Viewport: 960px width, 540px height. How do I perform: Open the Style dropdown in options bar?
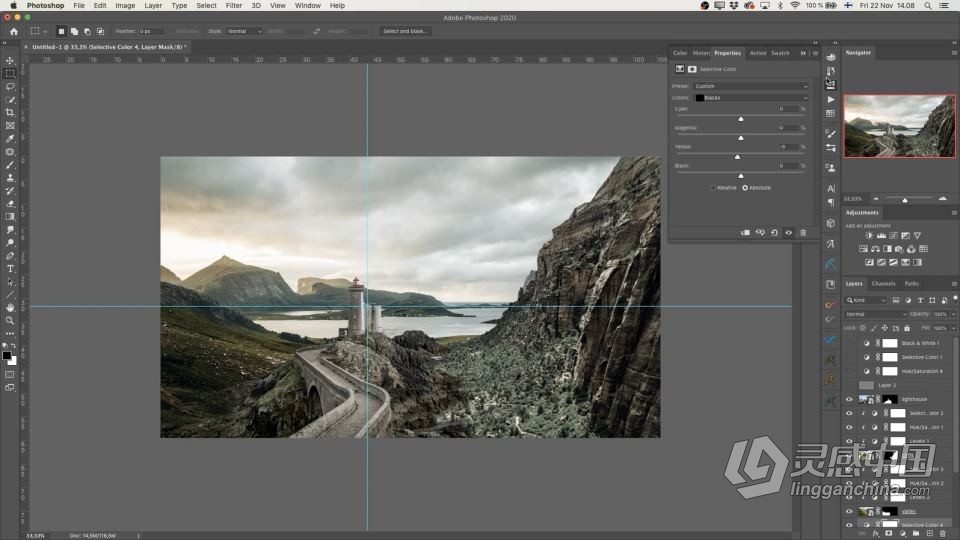[244, 31]
